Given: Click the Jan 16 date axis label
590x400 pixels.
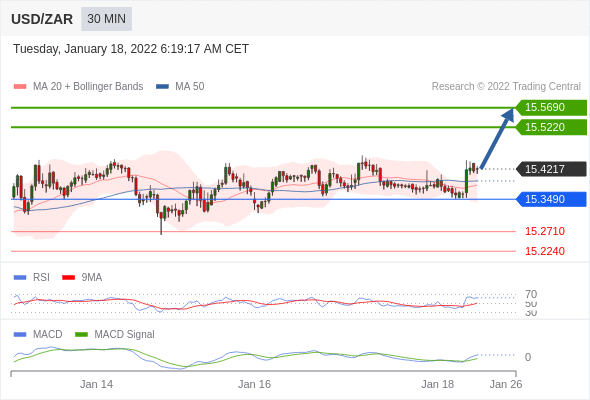Looking at the screenshot, I should (x=254, y=384).
